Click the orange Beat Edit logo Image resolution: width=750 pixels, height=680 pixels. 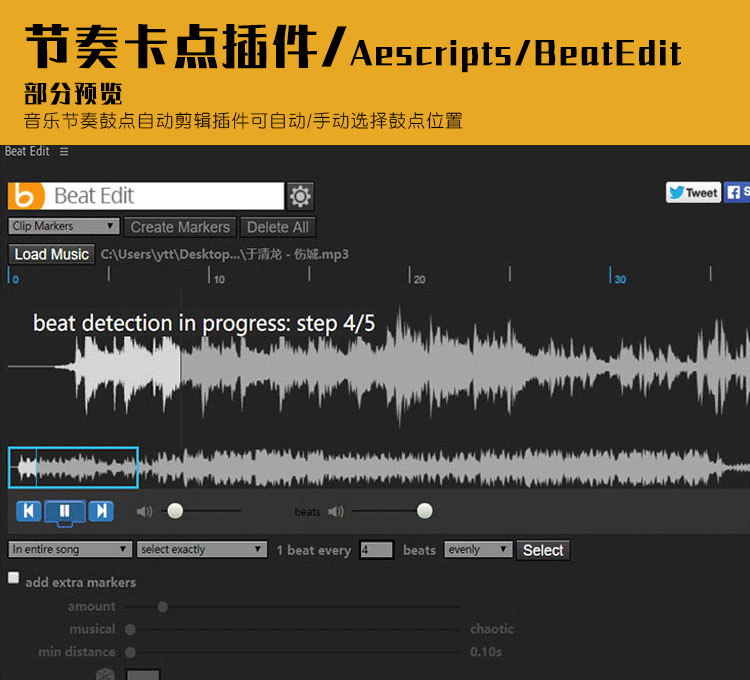tap(26, 196)
